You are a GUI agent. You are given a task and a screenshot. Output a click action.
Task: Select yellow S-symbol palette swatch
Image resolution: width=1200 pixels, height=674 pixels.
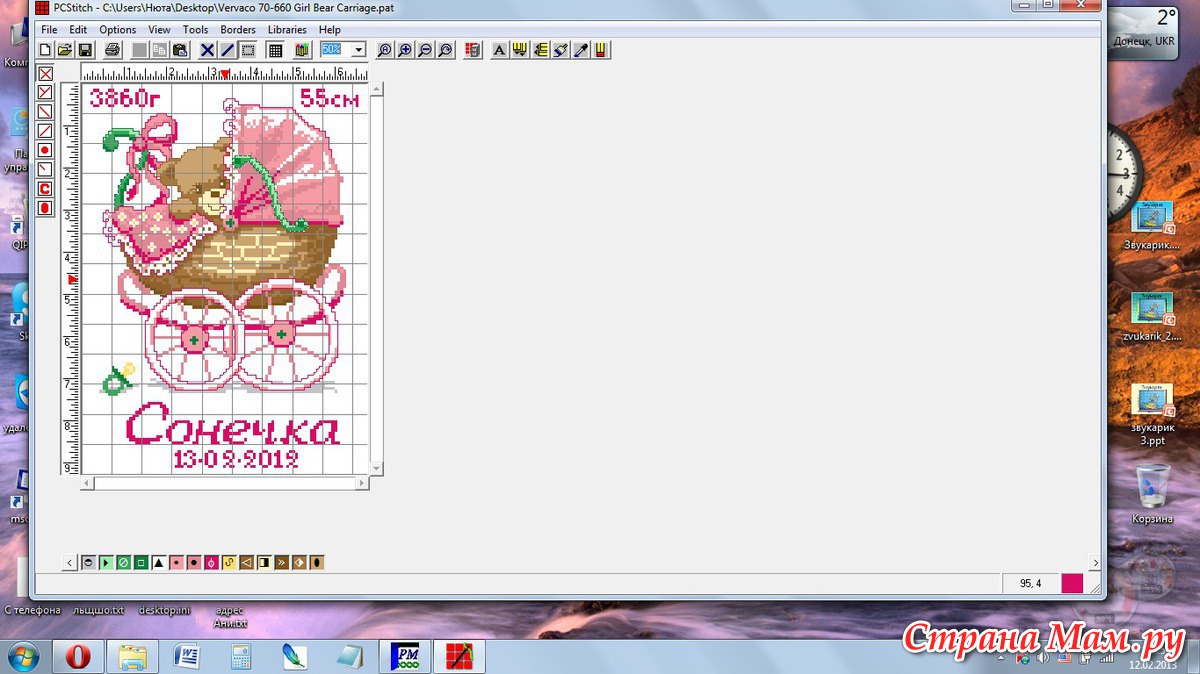point(229,563)
